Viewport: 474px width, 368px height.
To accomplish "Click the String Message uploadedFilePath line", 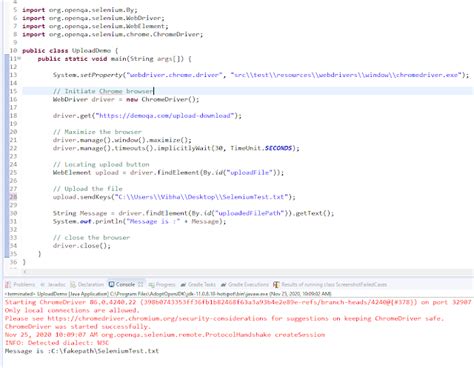I will pos(193,213).
